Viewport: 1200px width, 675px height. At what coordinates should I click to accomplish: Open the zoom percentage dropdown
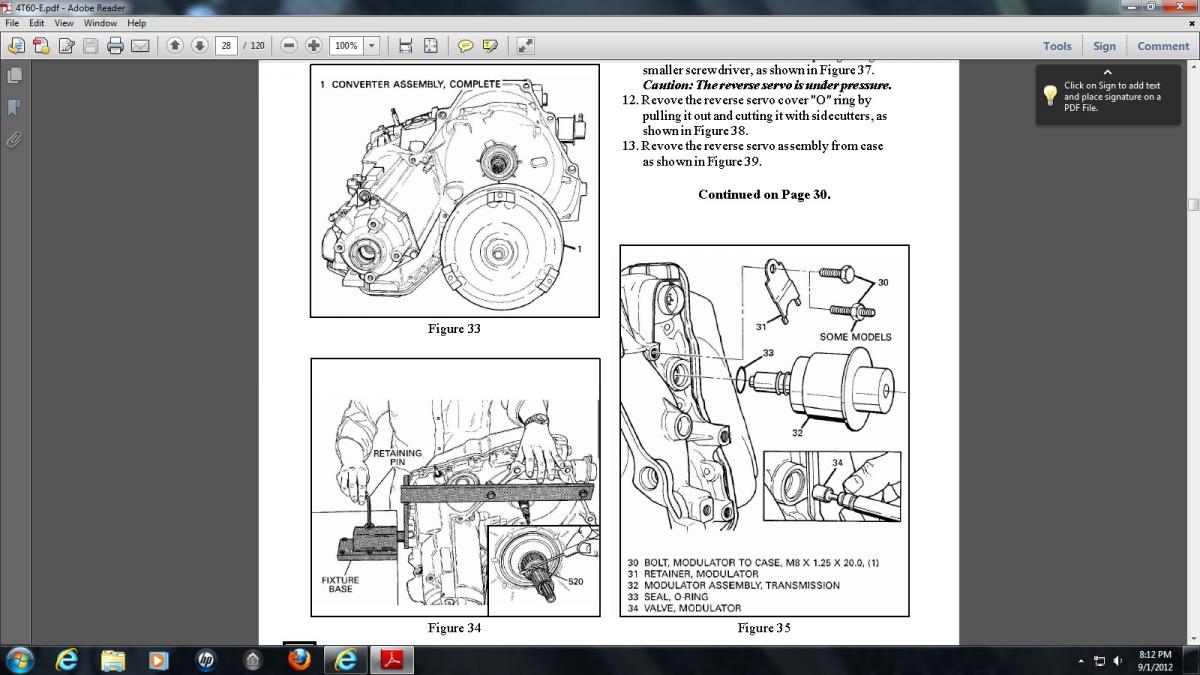(372, 46)
